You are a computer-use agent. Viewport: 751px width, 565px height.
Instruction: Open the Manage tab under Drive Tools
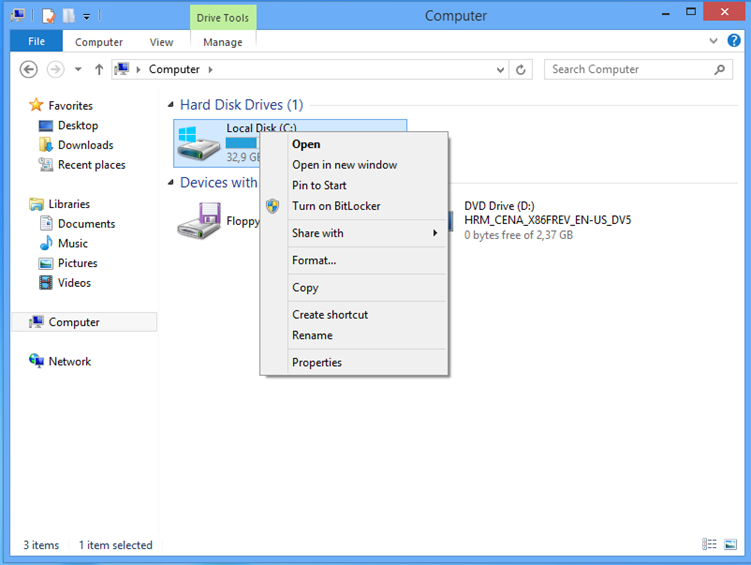point(223,42)
